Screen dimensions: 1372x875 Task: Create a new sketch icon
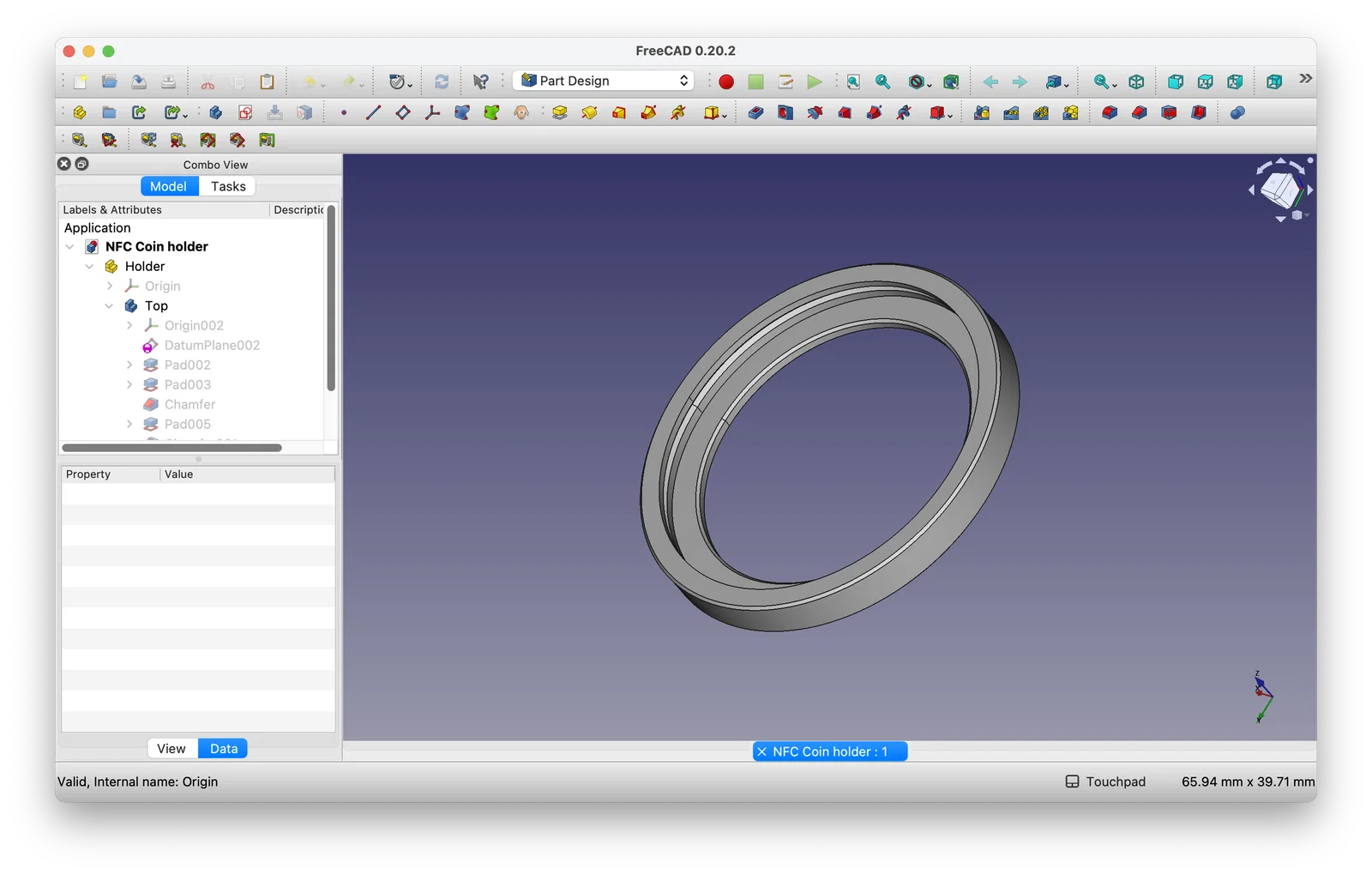pyautogui.click(x=245, y=112)
